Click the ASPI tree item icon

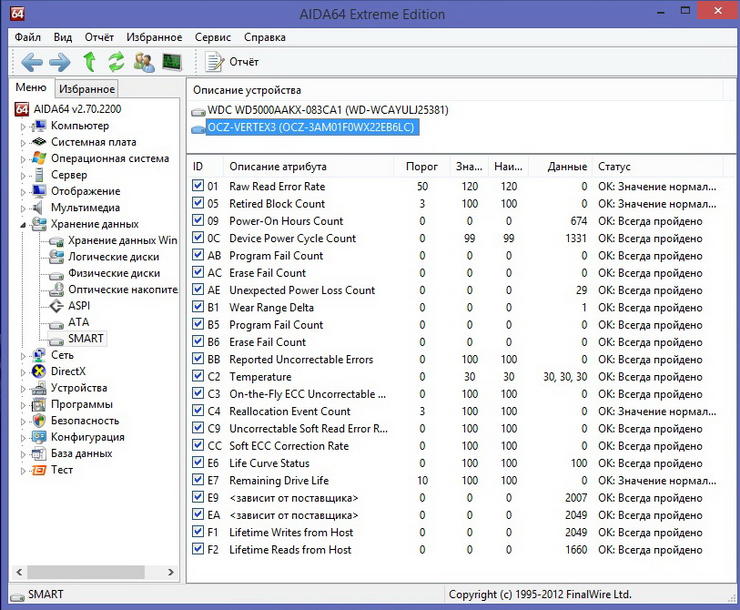[x=56, y=306]
